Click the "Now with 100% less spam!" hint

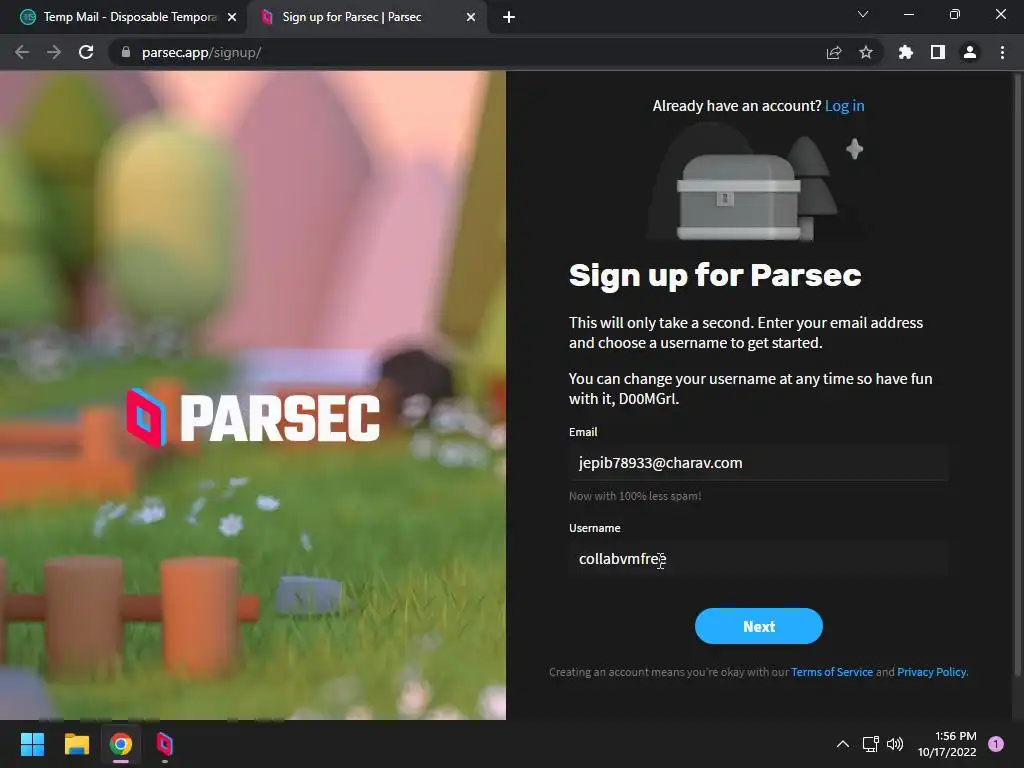pyautogui.click(x=635, y=496)
